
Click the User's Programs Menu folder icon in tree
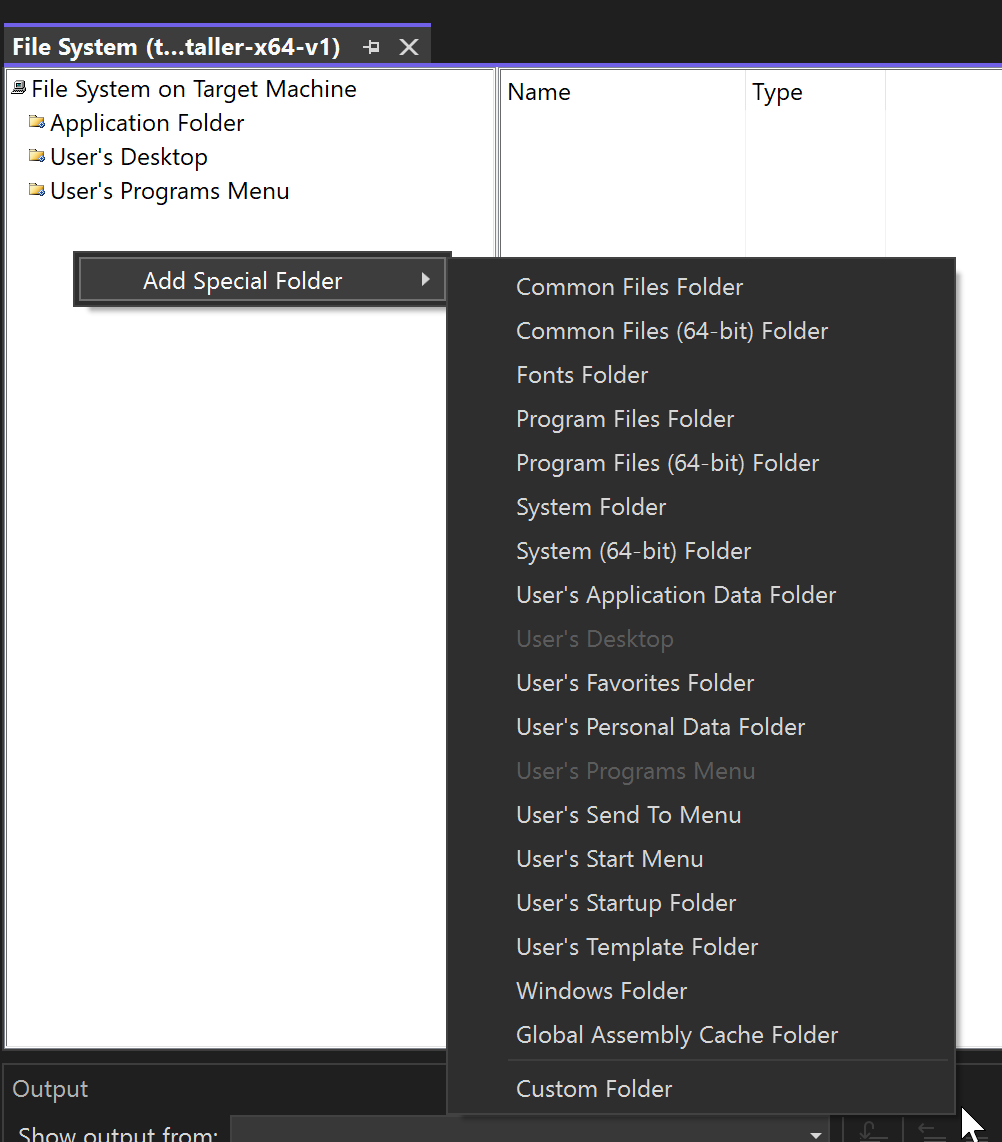pos(37,191)
